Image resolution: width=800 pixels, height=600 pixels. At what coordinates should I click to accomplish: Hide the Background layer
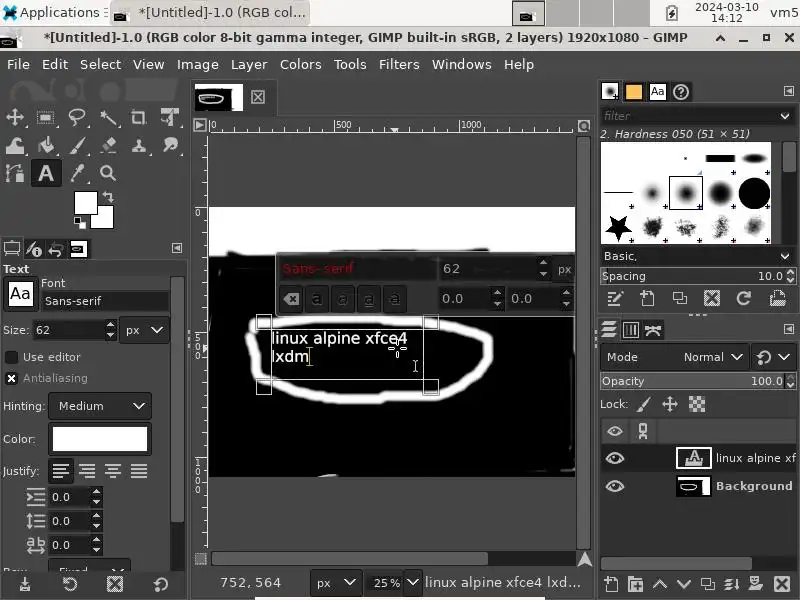point(615,486)
